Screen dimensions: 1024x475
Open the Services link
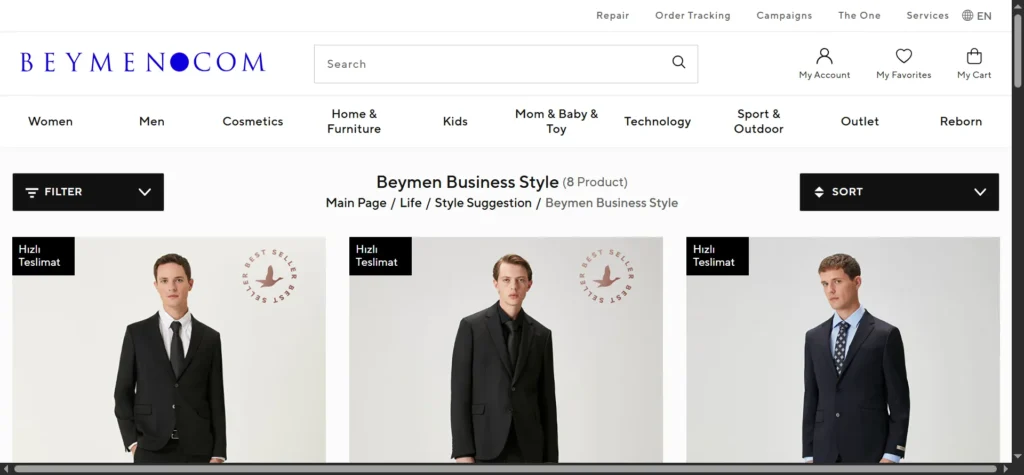tap(927, 16)
